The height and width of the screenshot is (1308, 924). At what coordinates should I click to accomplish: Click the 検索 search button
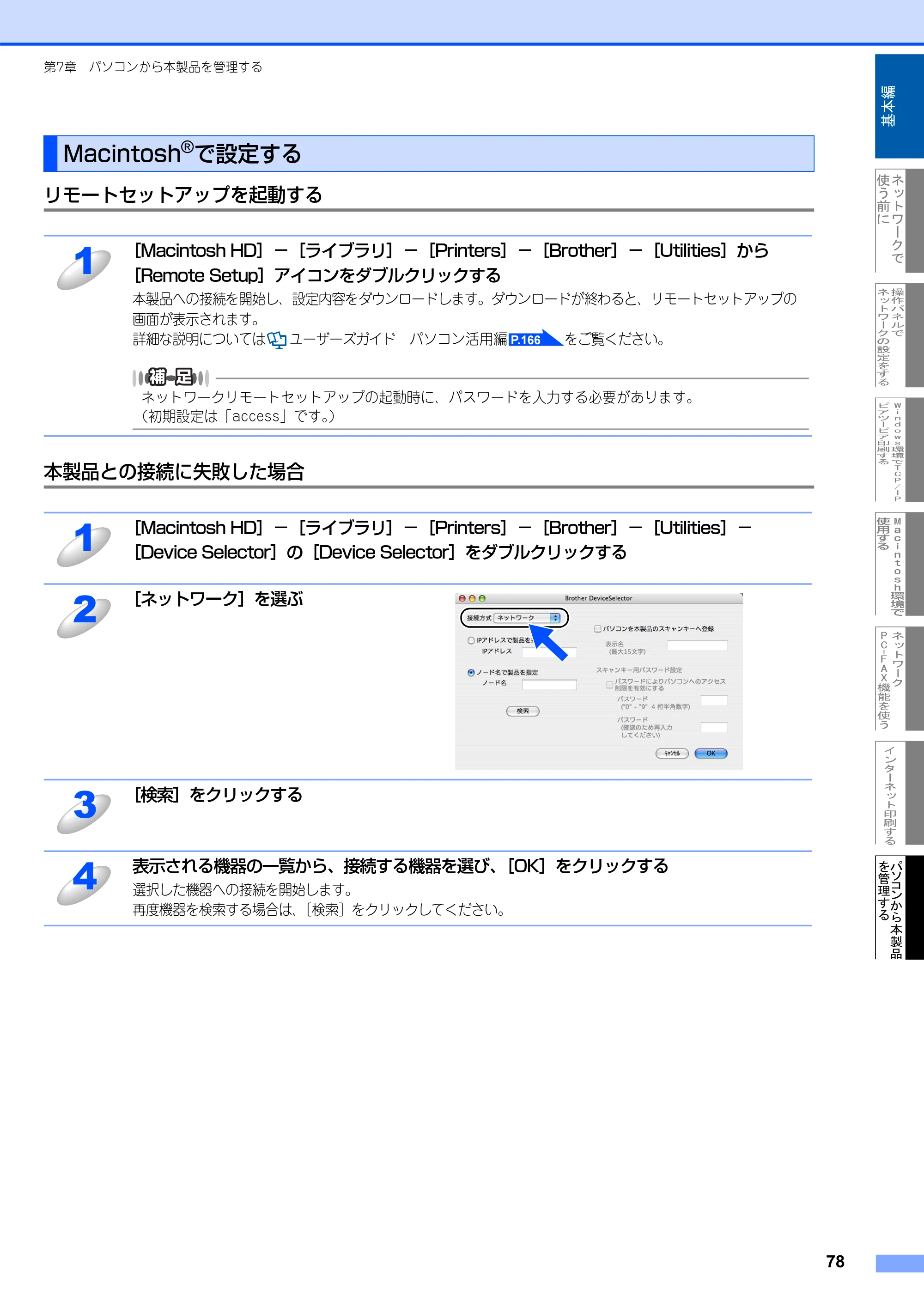point(523,711)
